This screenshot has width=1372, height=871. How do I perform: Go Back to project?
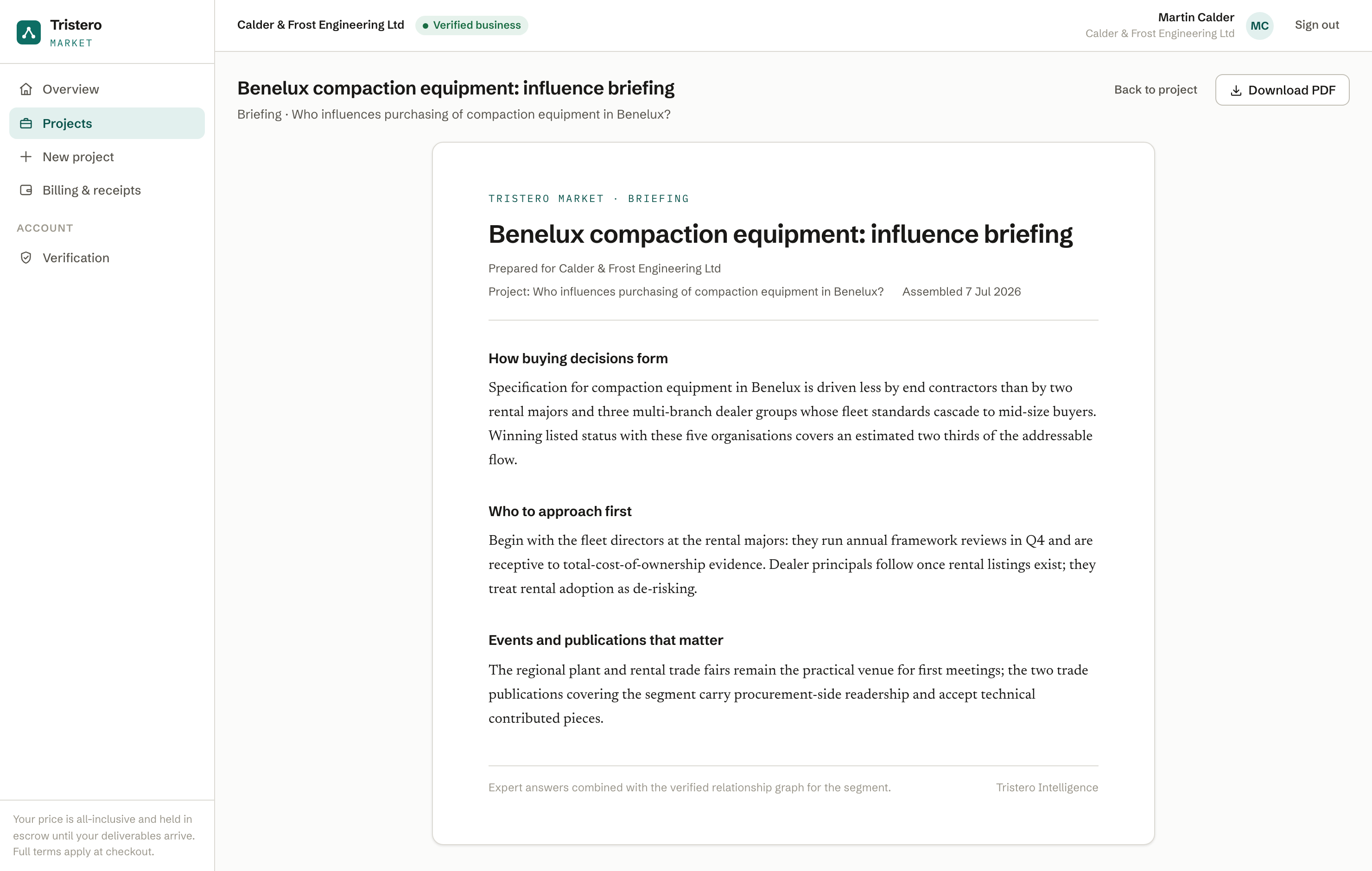pos(1155,90)
